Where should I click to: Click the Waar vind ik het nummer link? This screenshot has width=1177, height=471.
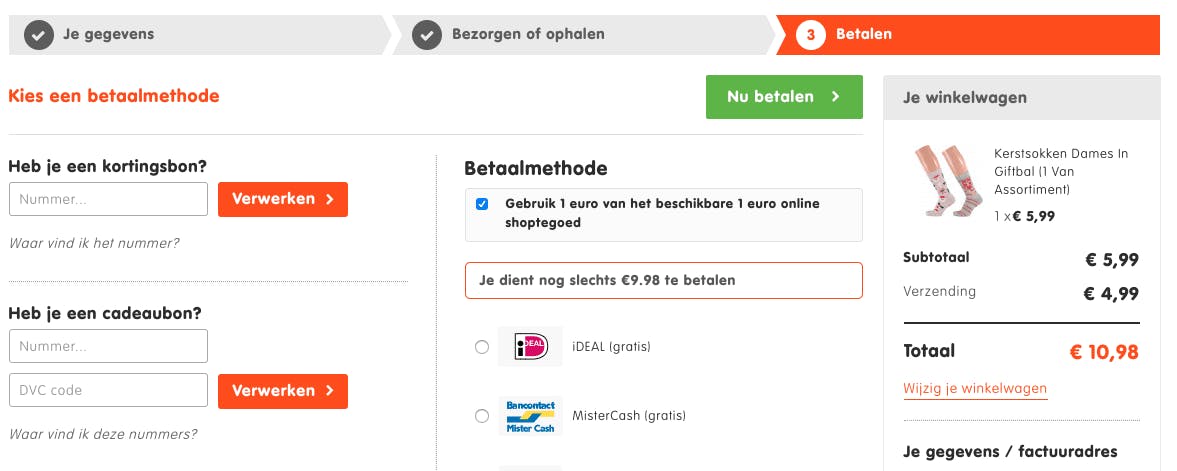[x=94, y=243]
